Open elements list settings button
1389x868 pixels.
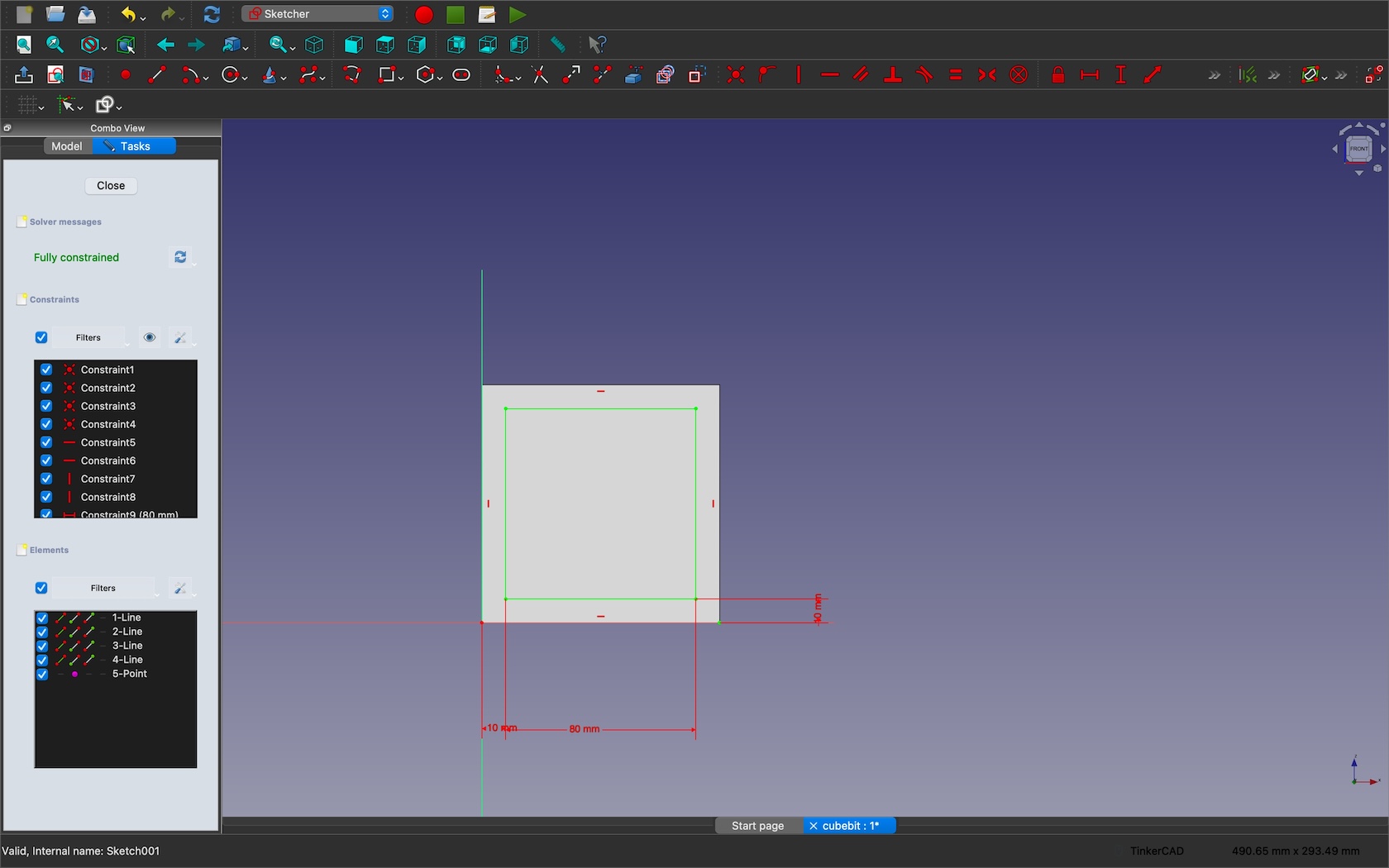tap(181, 588)
